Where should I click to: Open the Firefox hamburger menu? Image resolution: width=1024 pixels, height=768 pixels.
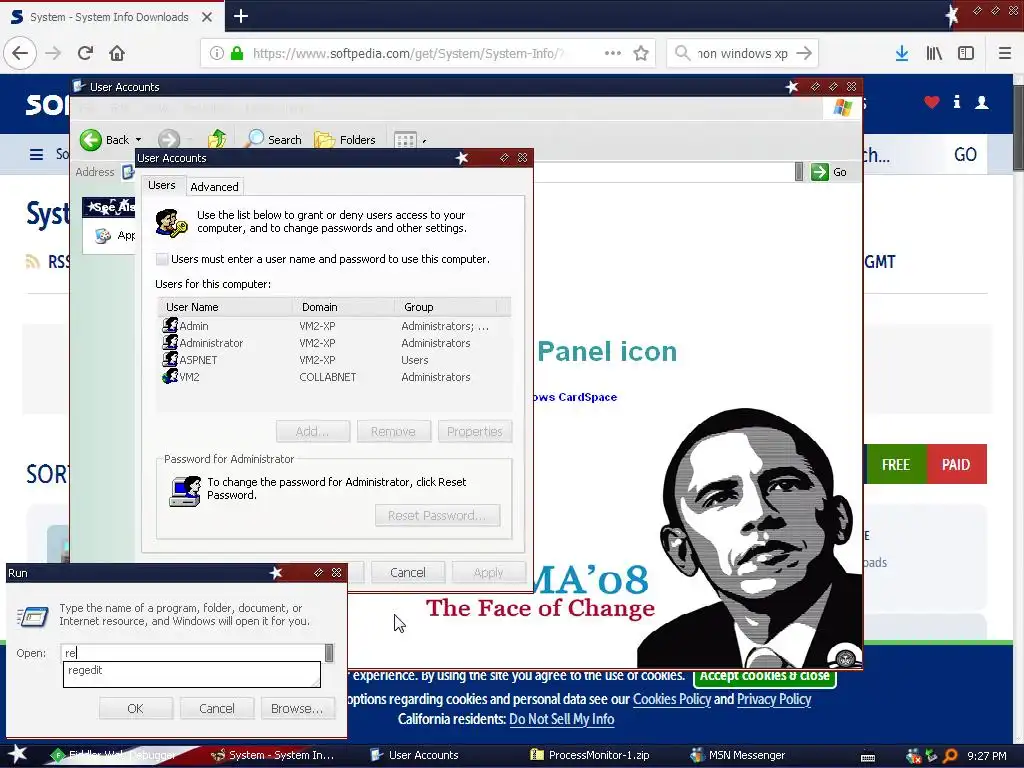pos(1004,53)
